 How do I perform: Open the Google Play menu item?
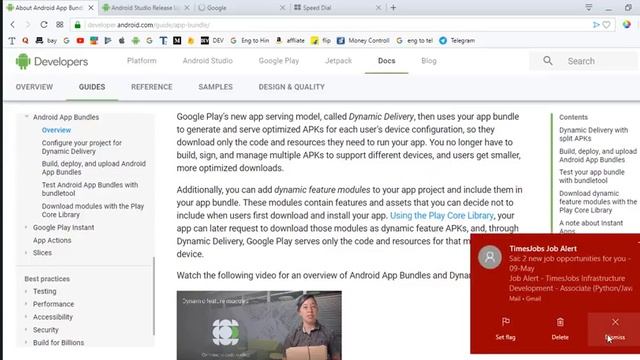point(279,61)
